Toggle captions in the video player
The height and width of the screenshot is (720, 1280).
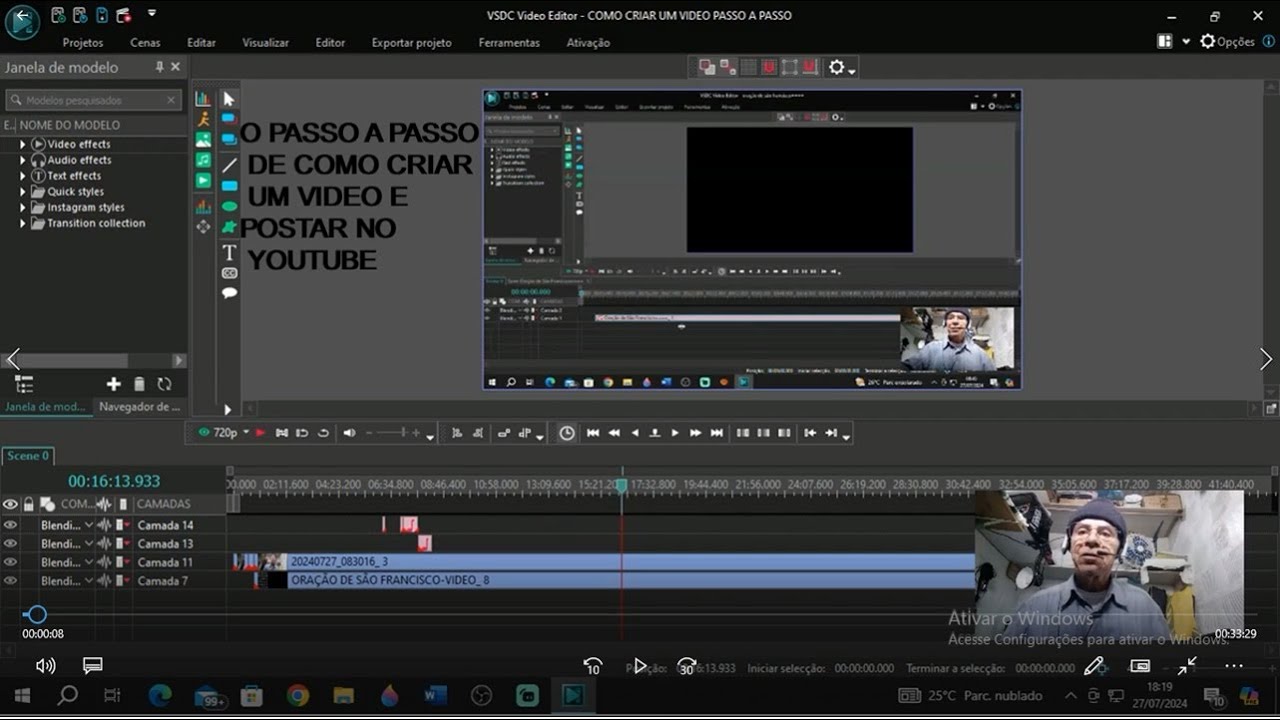pos(93,666)
